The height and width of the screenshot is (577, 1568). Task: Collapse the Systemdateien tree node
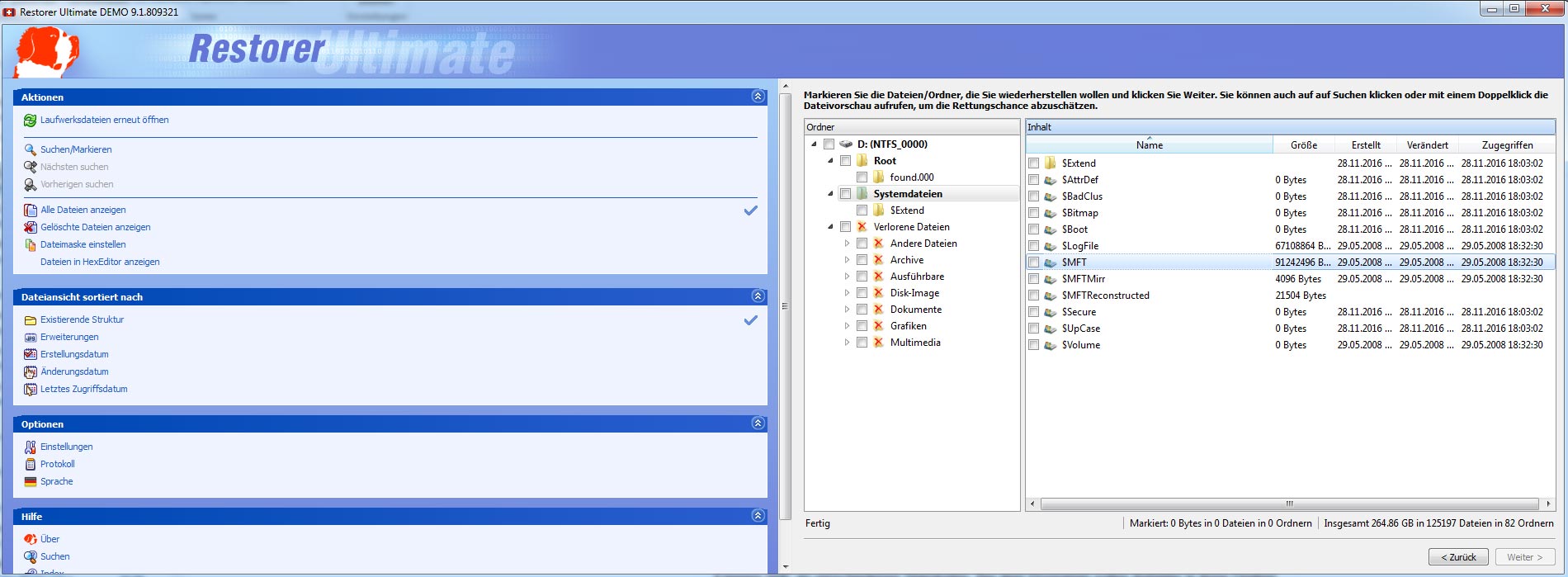pos(830,194)
